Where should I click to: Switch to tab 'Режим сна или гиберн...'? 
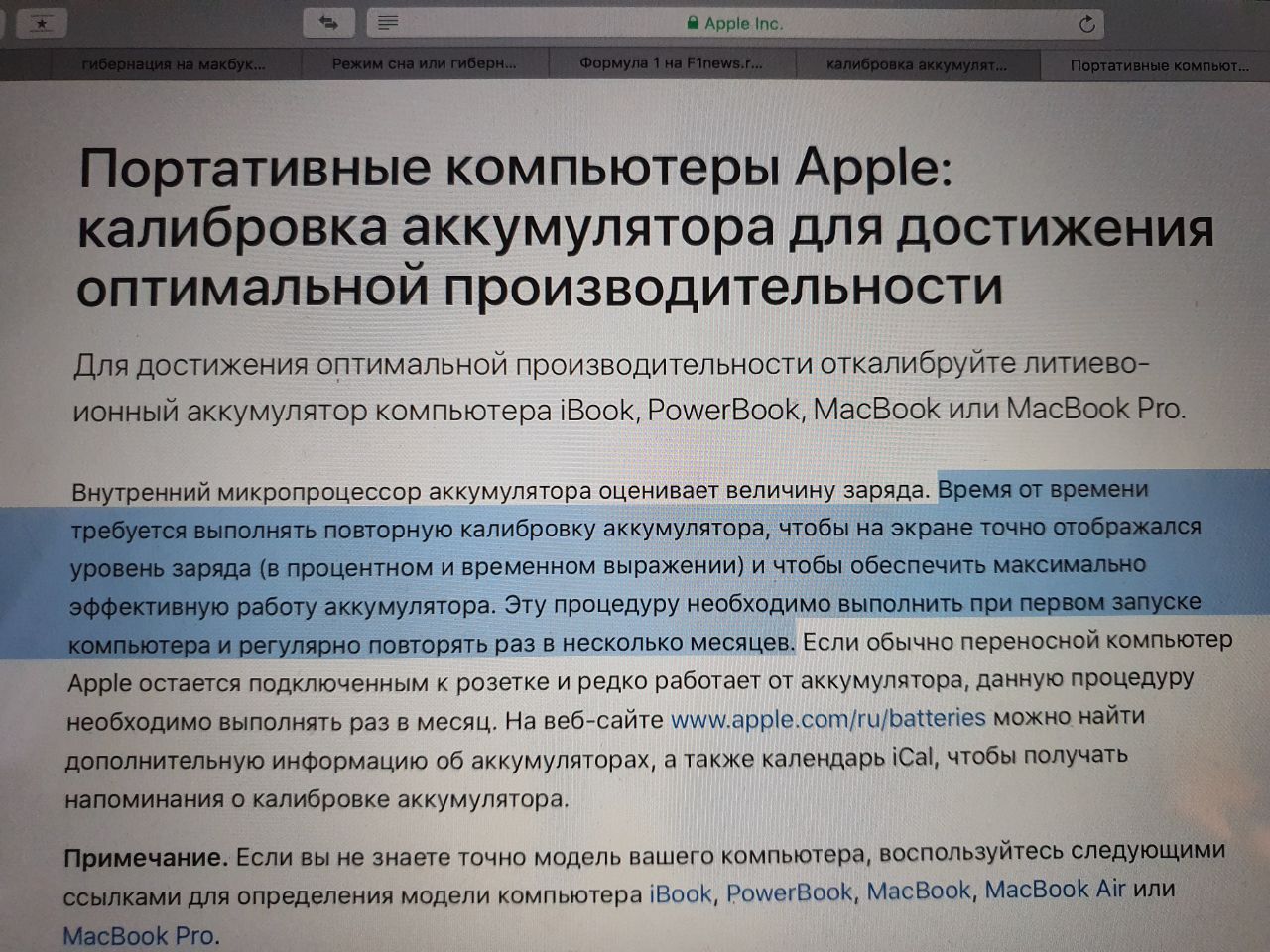424,64
